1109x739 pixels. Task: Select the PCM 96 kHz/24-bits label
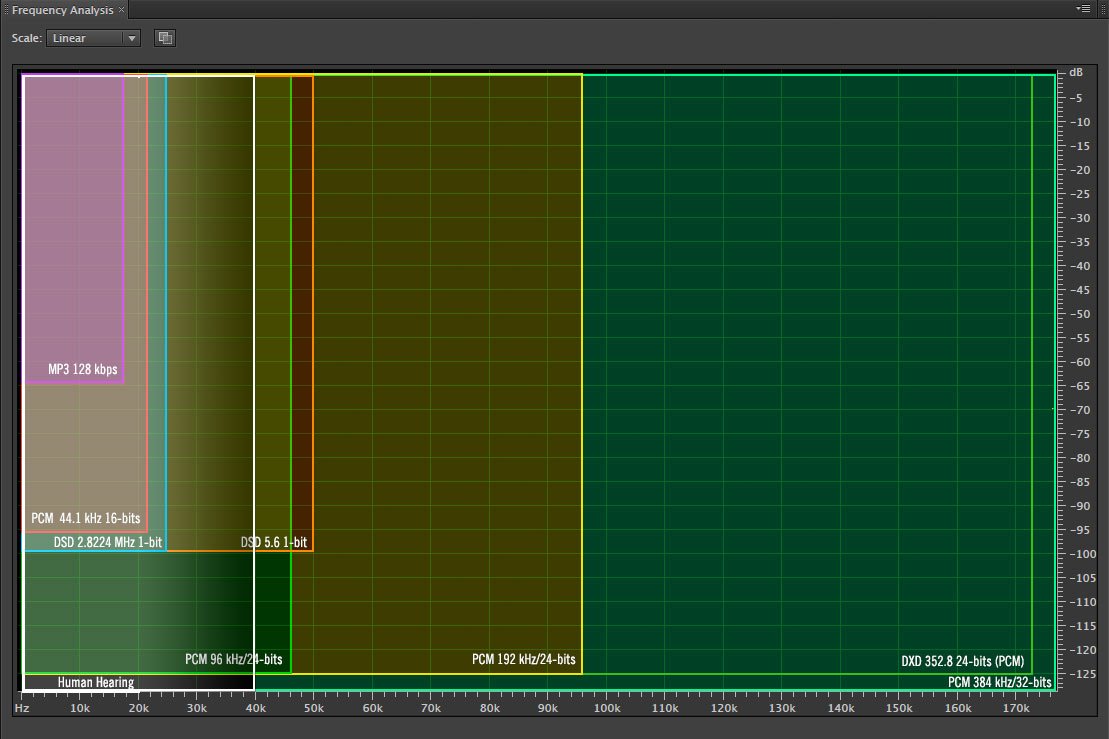click(233, 659)
